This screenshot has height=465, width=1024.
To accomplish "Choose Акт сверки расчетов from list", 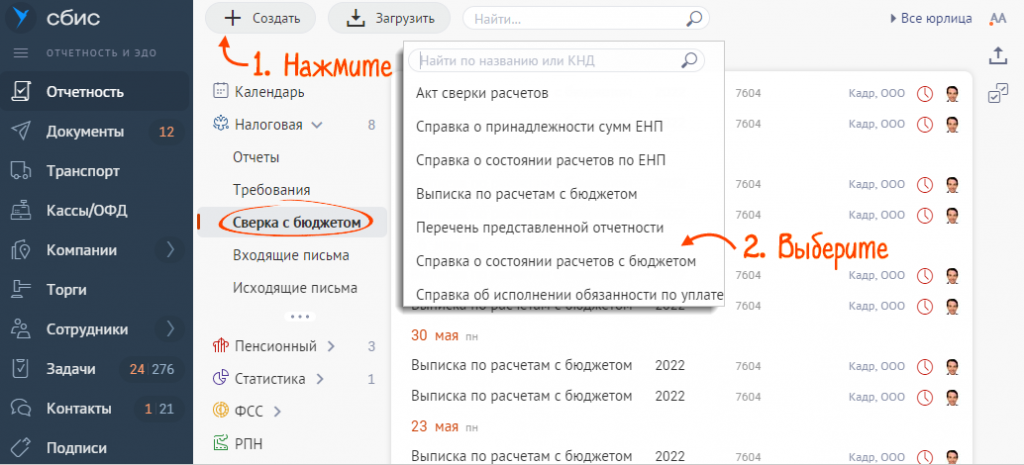I will [x=481, y=93].
